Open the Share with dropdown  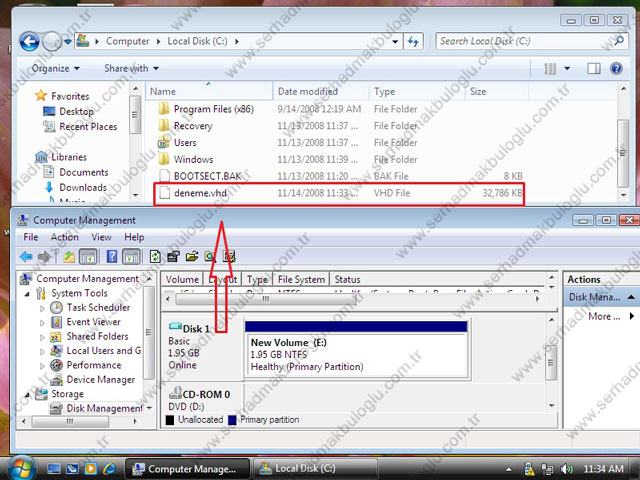click(x=131, y=68)
